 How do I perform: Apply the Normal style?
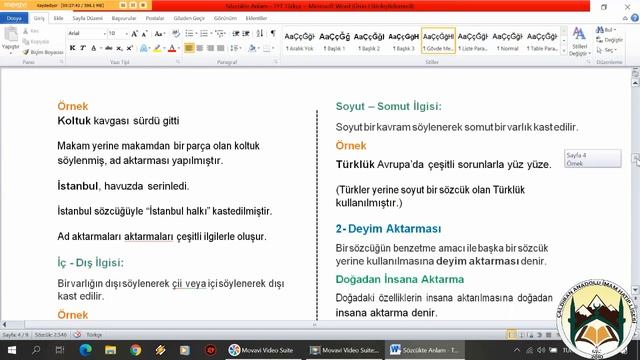point(507,41)
